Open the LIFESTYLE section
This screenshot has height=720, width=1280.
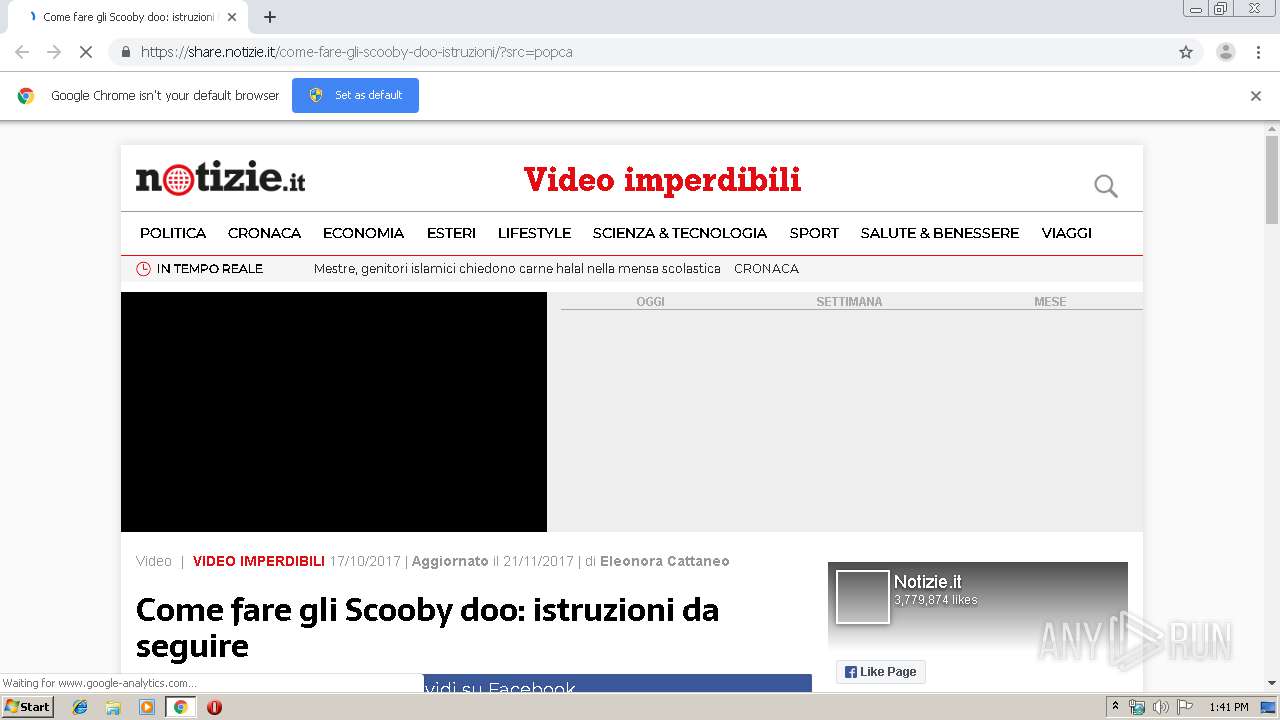click(x=534, y=233)
